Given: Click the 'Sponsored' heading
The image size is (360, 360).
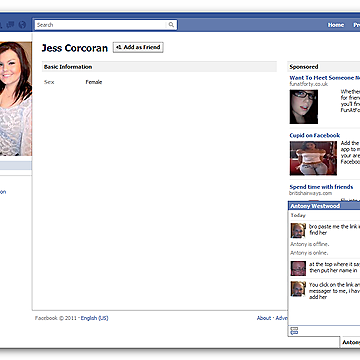Looking at the screenshot, I should coord(304,67).
